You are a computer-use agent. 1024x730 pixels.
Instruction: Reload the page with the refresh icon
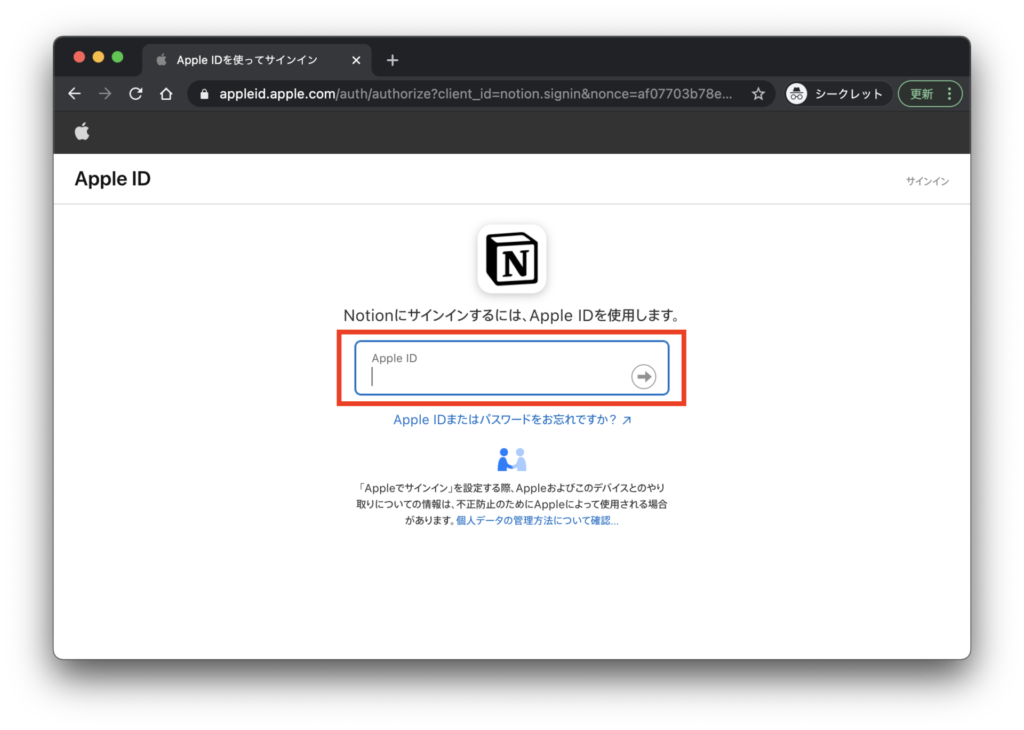click(x=136, y=94)
